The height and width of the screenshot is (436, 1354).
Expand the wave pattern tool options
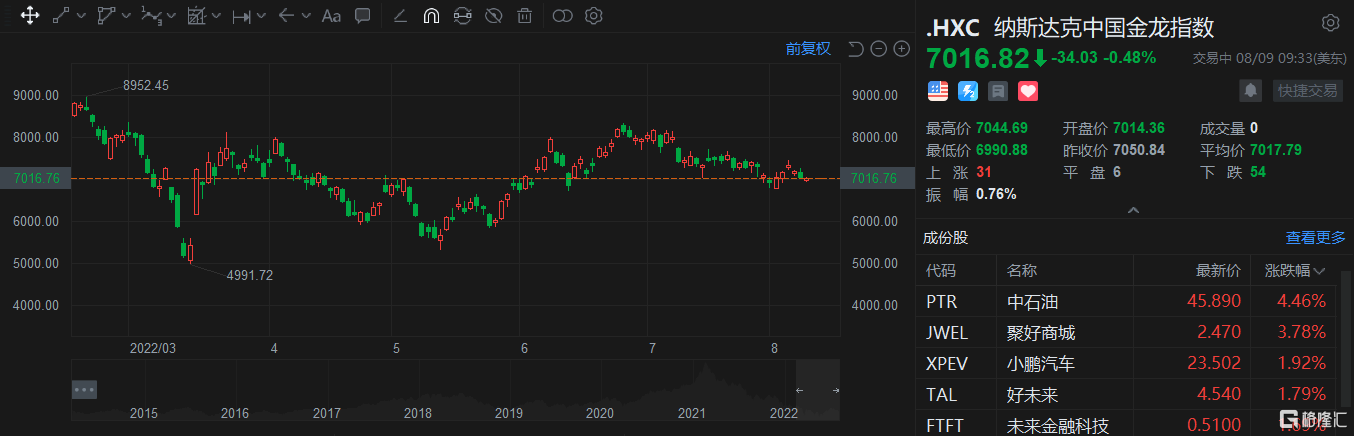pos(172,16)
